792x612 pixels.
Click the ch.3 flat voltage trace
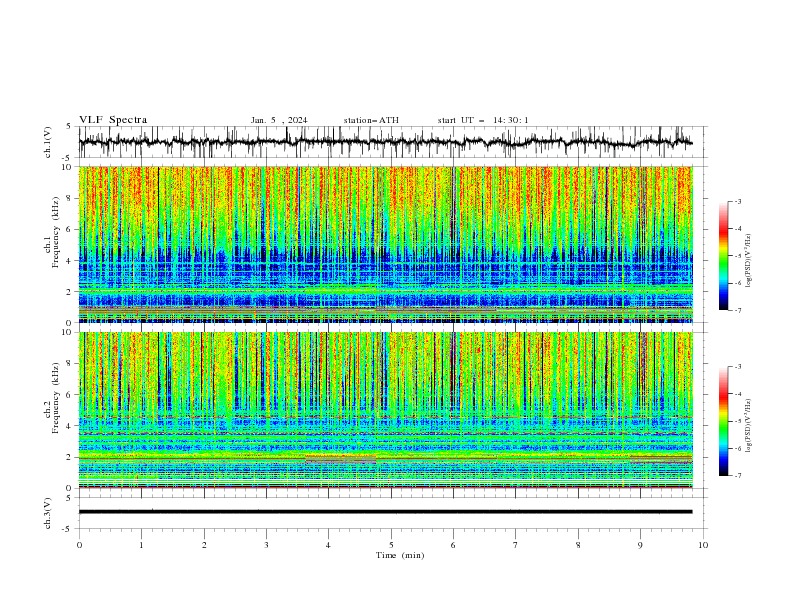(x=385, y=512)
